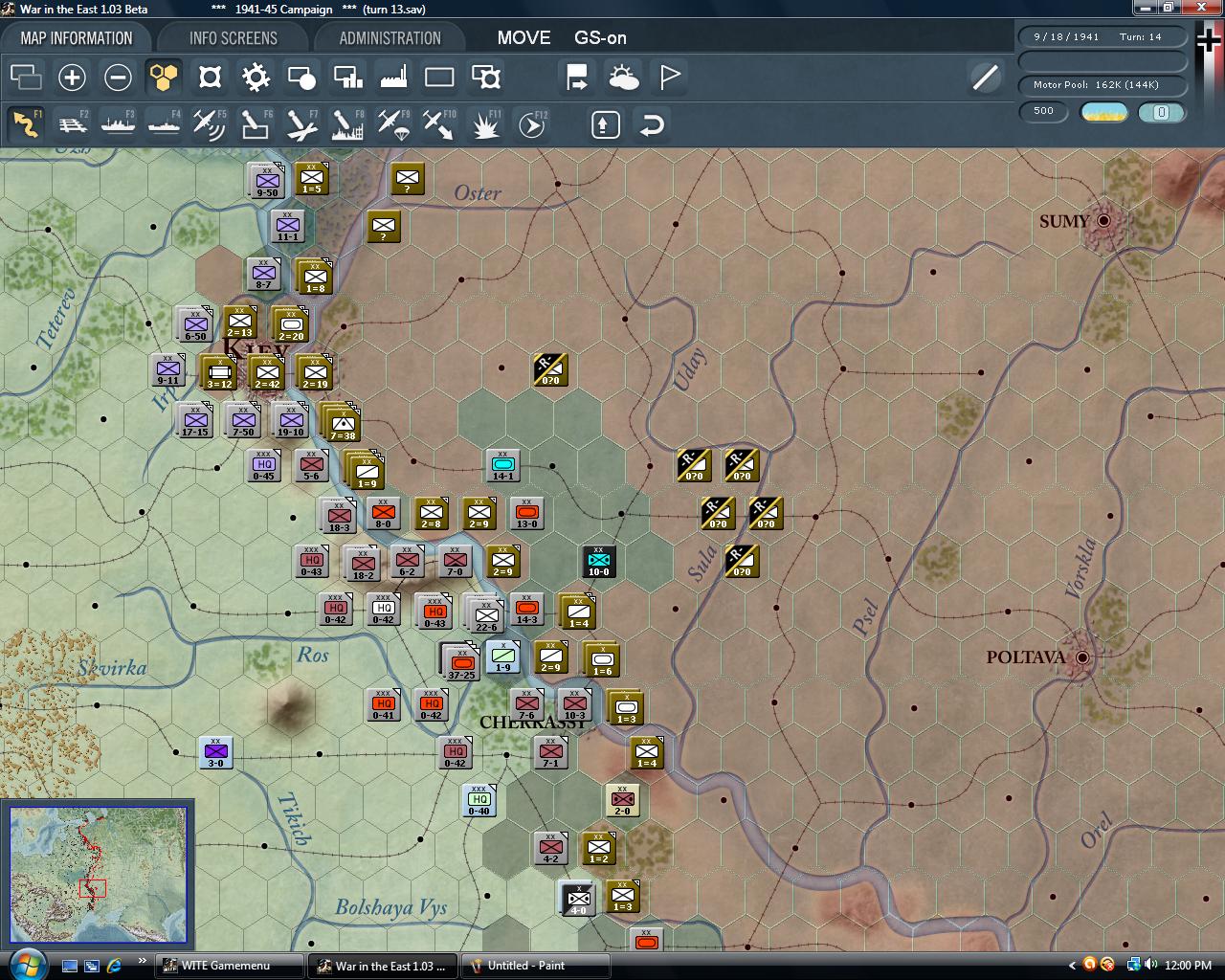Viewport: 1225px width, 980px height.
Task: Click the 500 value field
Action: point(1043,111)
